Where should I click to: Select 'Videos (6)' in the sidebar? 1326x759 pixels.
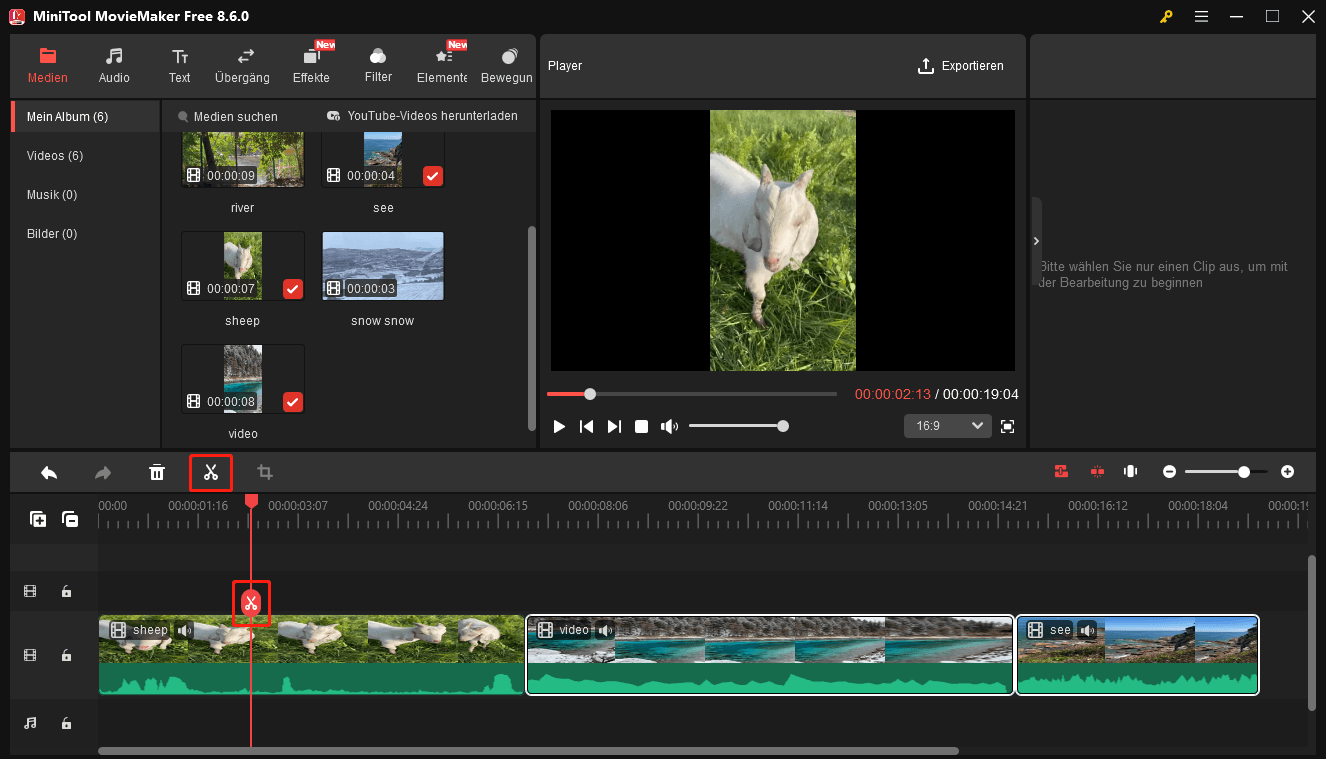(x=57, y=155)
